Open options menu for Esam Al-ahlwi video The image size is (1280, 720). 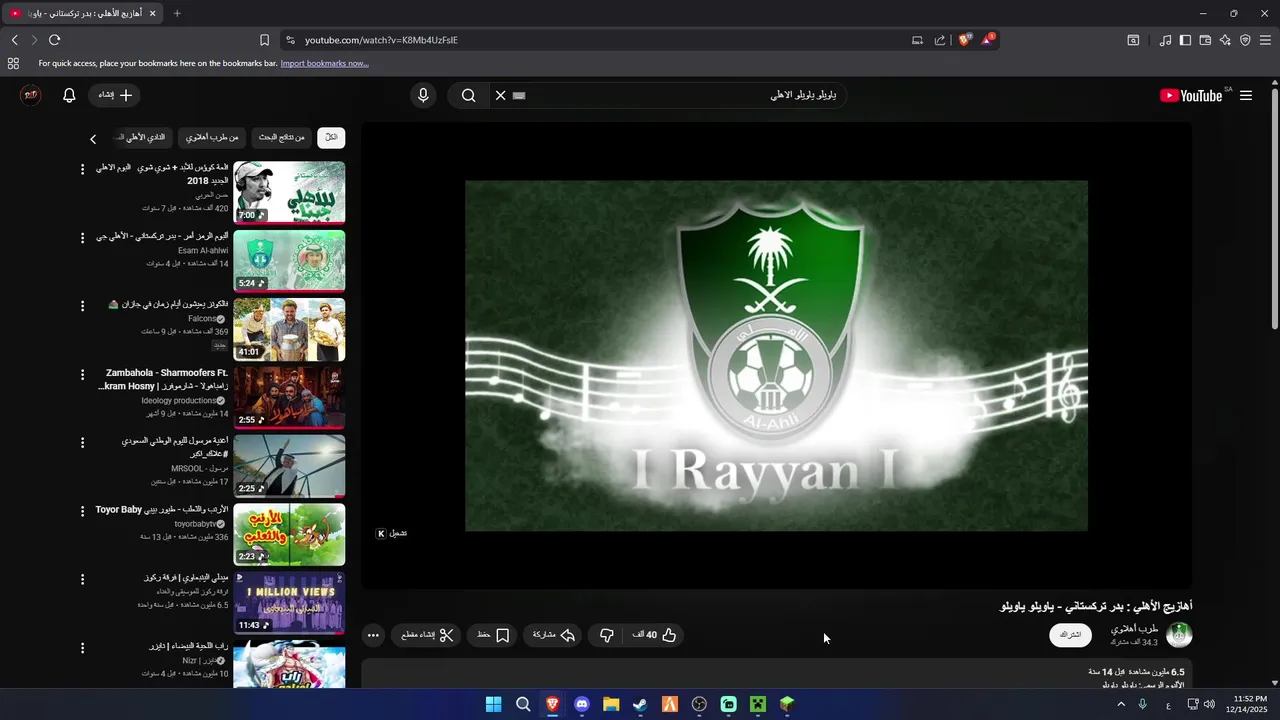point(82,237)
